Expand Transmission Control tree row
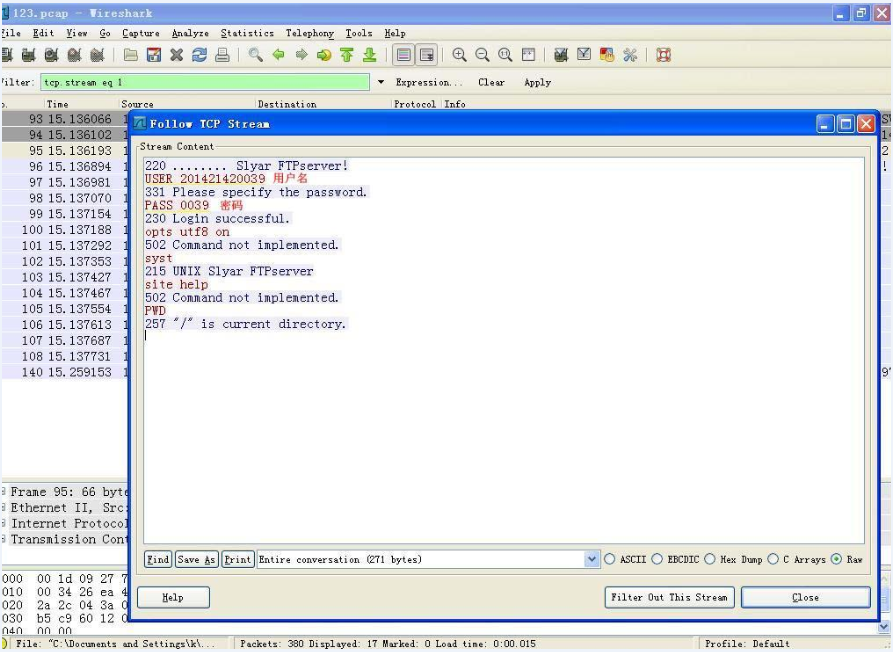Screen dimensions: 893x652 4,539
